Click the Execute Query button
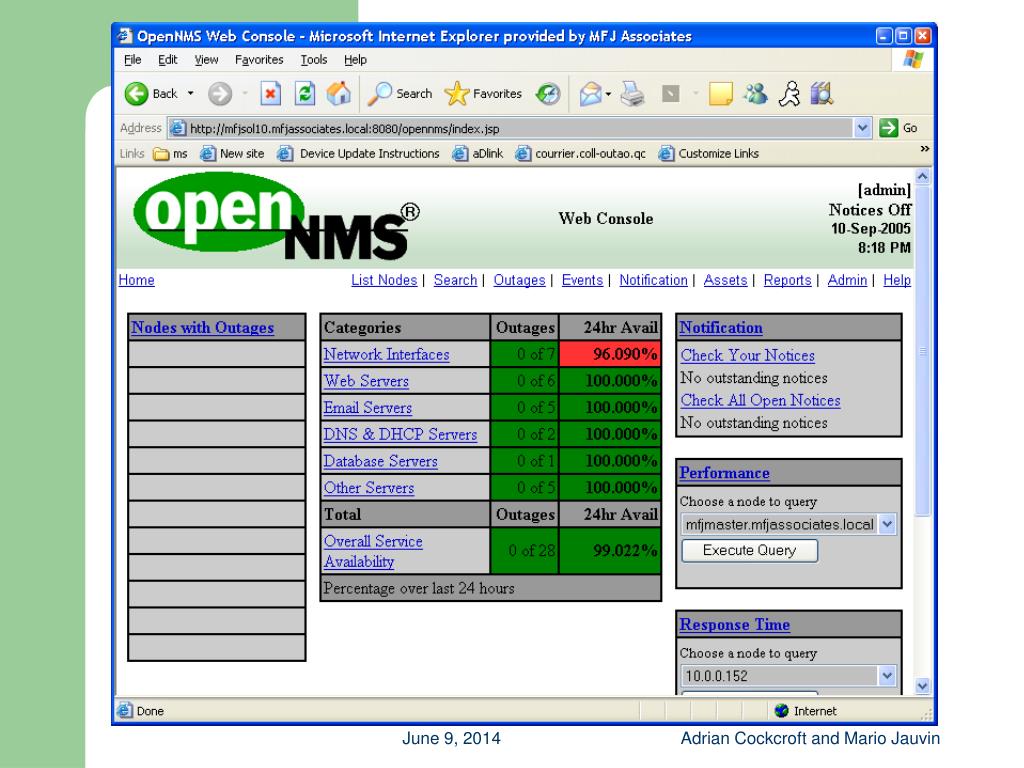 tap(750, 551)
